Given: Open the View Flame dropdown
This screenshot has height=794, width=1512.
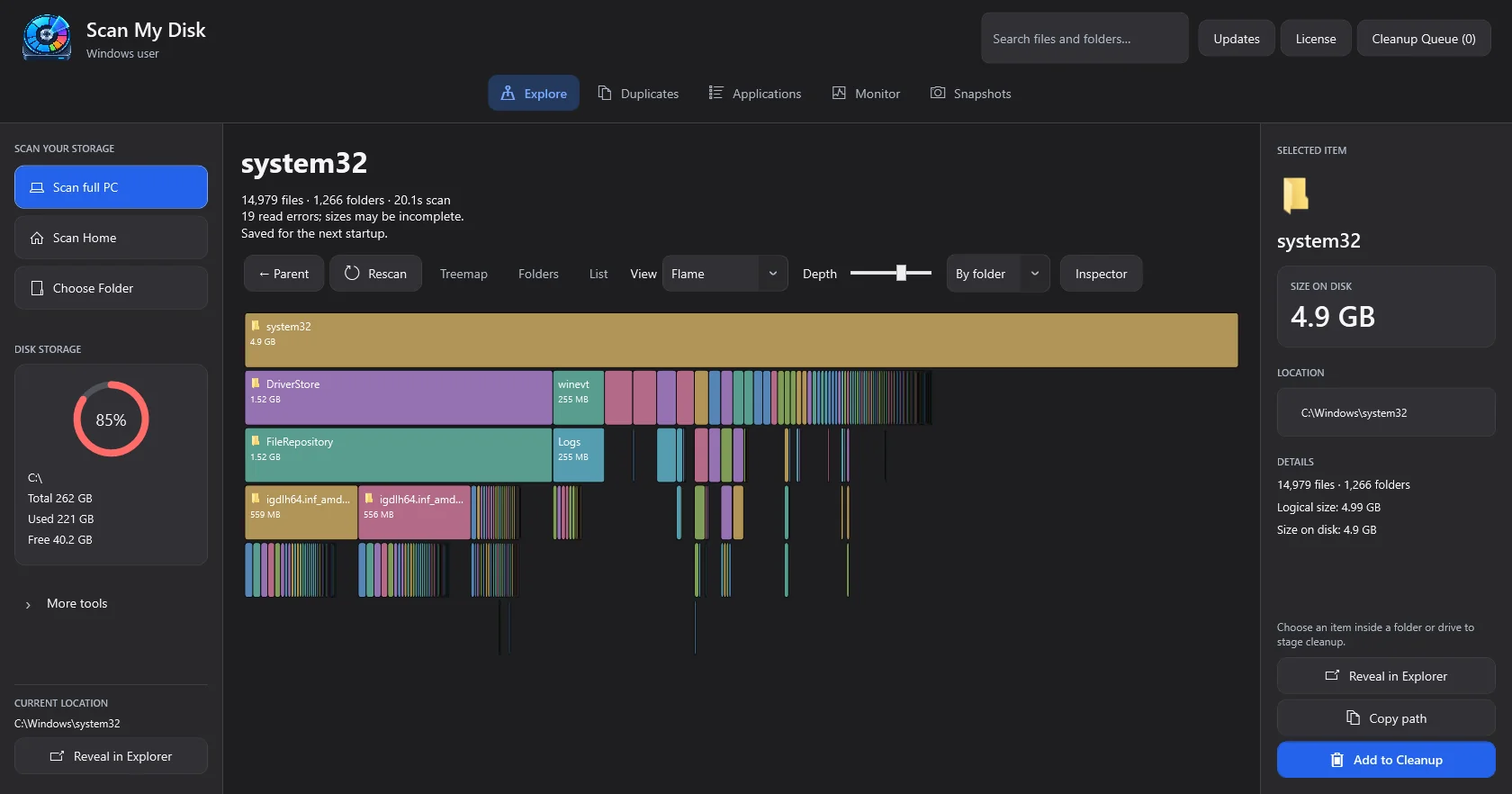Looking at the screenshot, I should click(724, 274).
